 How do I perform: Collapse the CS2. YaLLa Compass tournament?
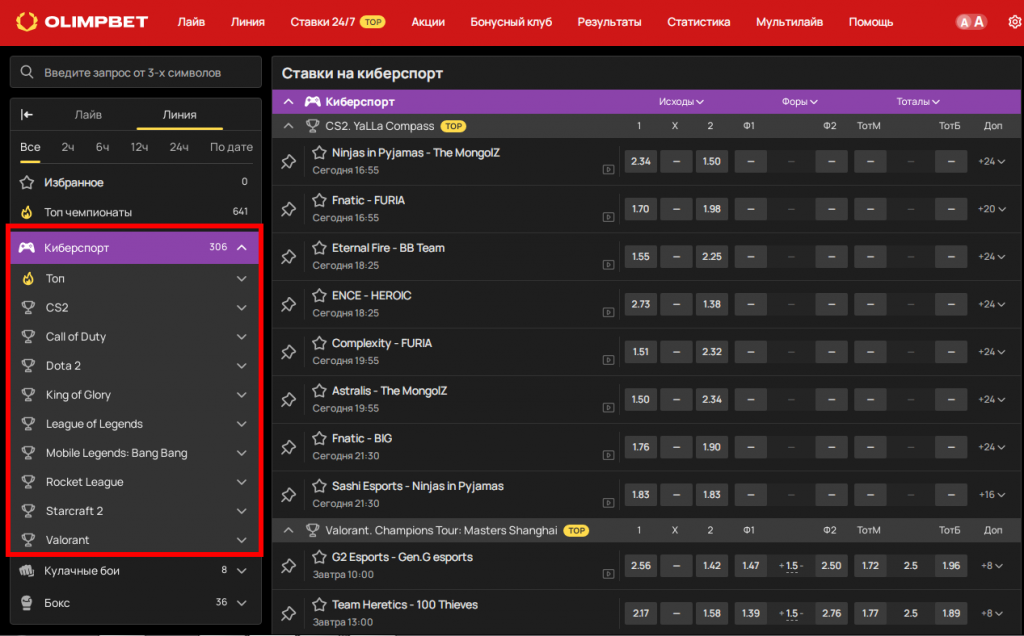point(288,126)
